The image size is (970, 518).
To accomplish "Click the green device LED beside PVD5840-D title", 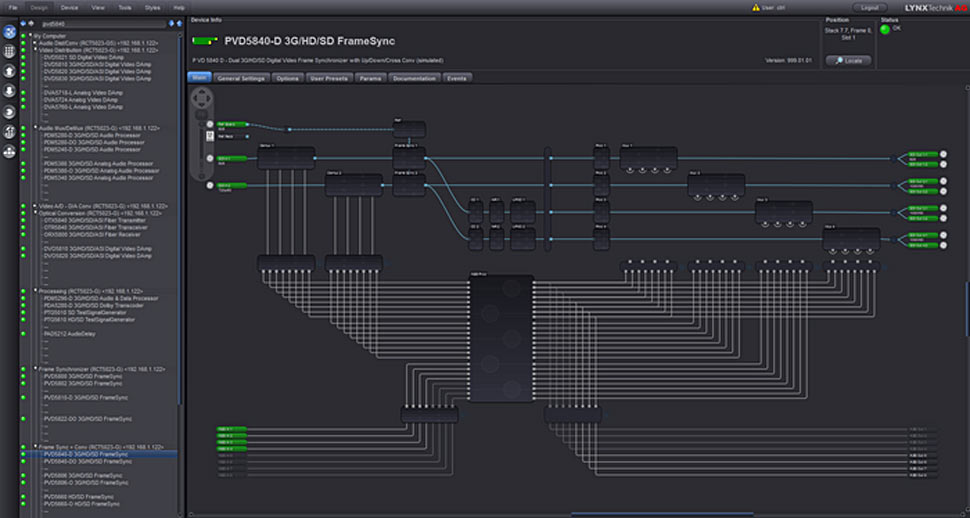I will [205, 41].
